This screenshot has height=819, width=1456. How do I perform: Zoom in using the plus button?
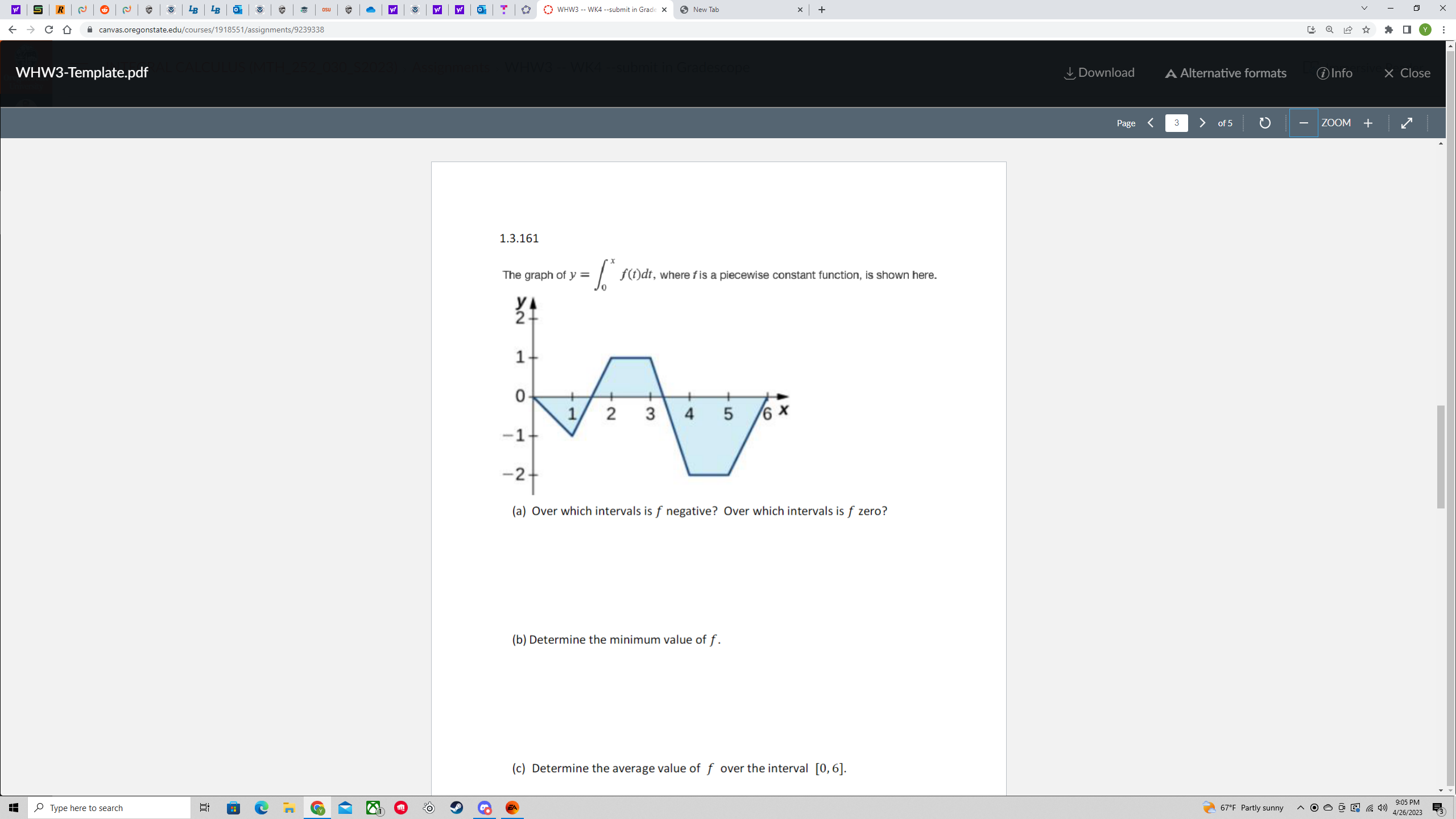(1368, 123)
